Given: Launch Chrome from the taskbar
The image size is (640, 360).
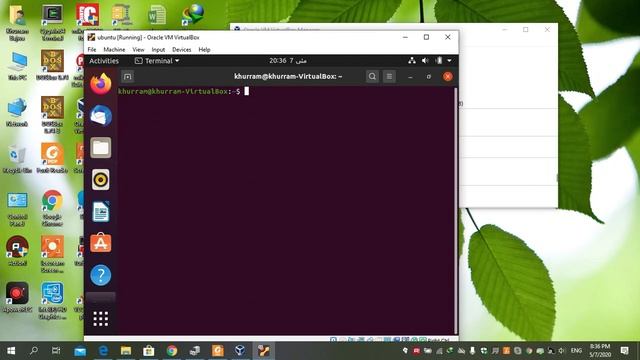Looking at the screenshot, I should tap(172, 351).
